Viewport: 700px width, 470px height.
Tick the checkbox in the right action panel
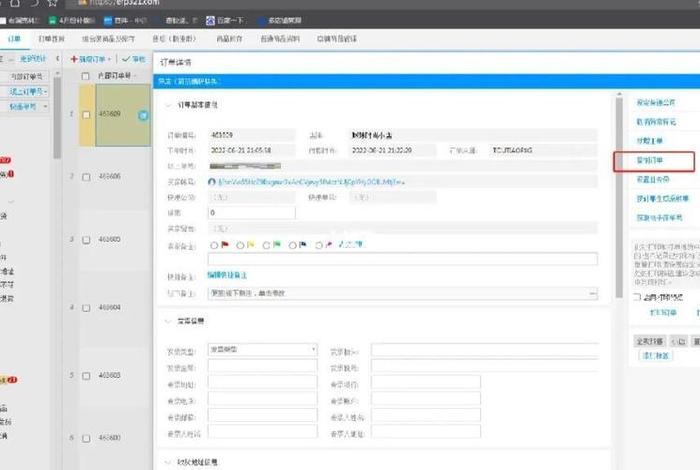[638, 297]
